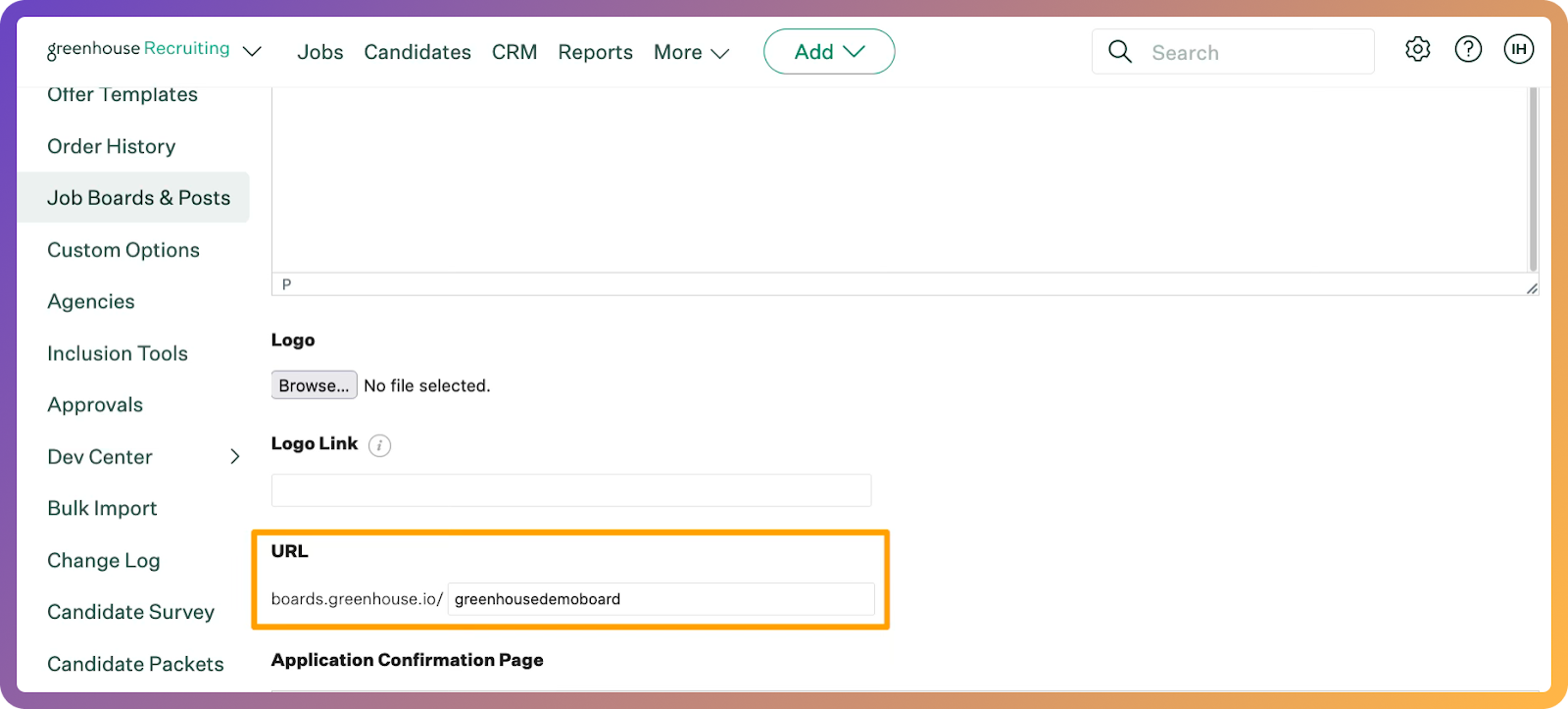1568x709 pixels.
Task: Open the Add dropdown button
Action: pyautogui.click(x=828, y=52)
